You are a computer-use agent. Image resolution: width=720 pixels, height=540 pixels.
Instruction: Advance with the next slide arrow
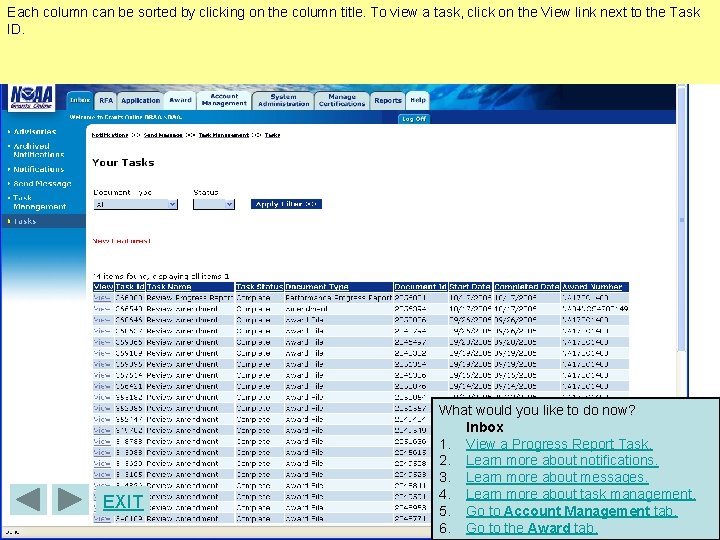(70, 500)
